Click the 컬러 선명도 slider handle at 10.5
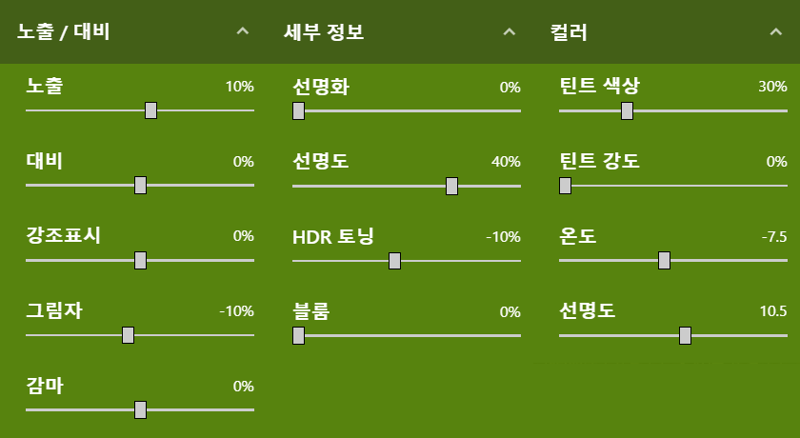Screen dimensions: 800x438 (685, 336)
